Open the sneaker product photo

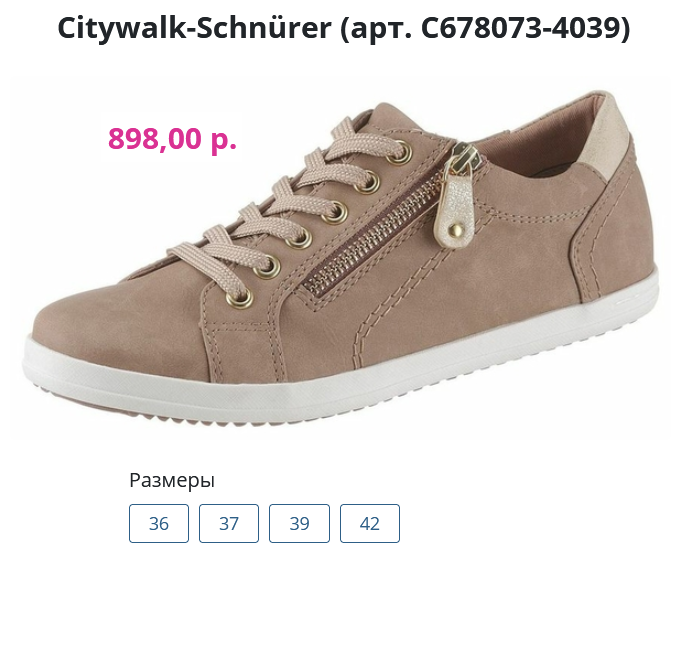pyautogui.click(x=341, y=259)
